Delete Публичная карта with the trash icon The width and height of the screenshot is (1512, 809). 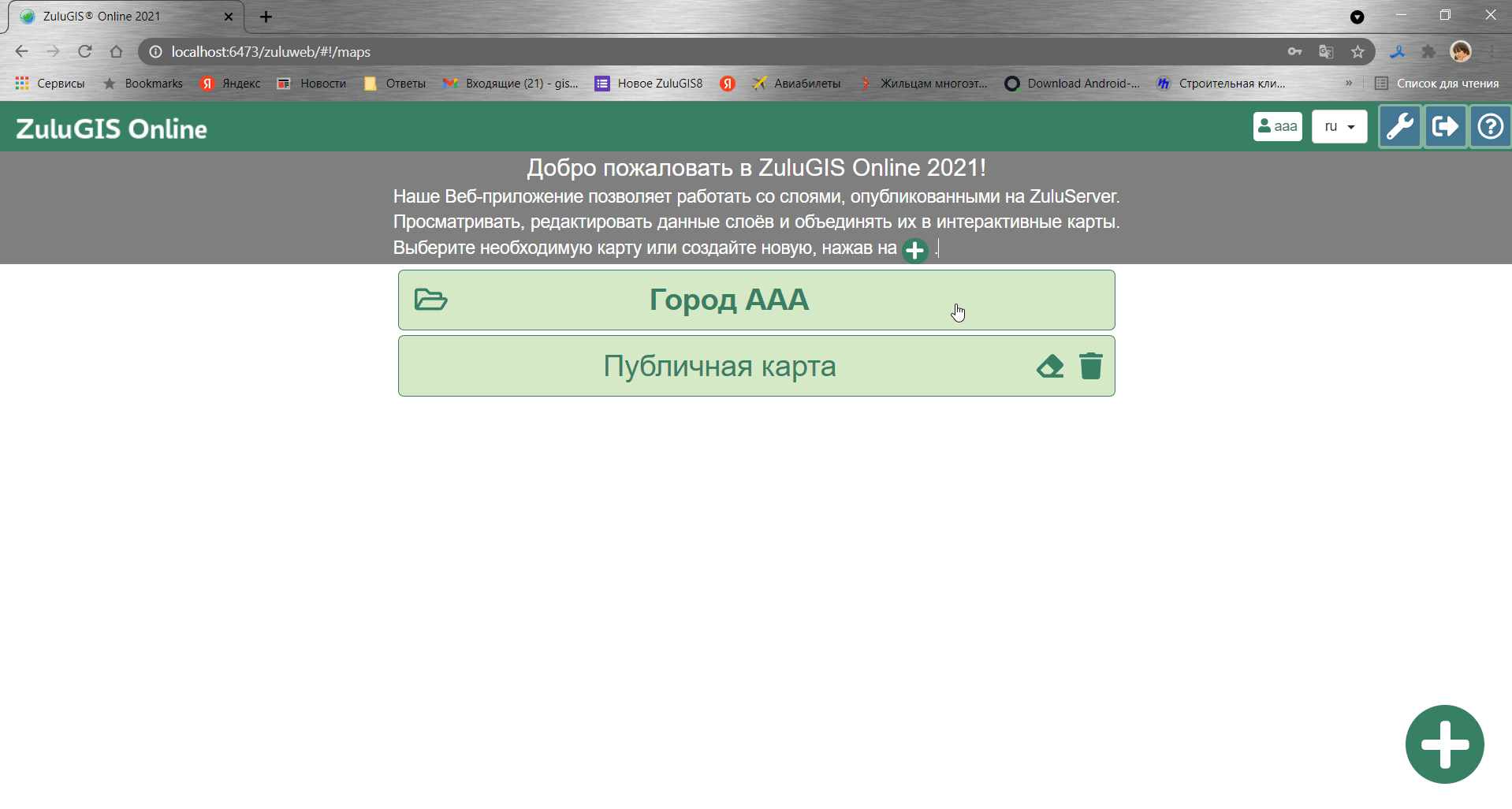pyautogui.click(x=1091, y=366)
